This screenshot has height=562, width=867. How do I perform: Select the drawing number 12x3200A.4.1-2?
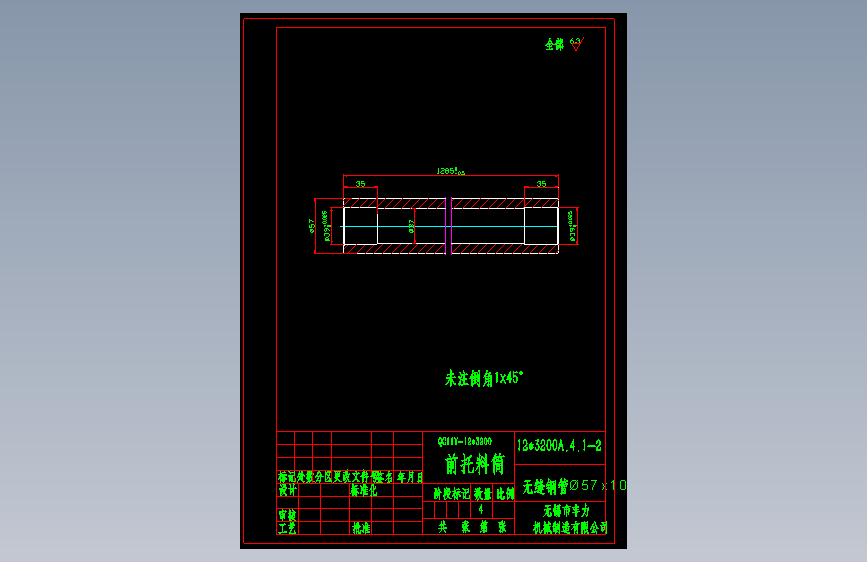click(559, 446)
